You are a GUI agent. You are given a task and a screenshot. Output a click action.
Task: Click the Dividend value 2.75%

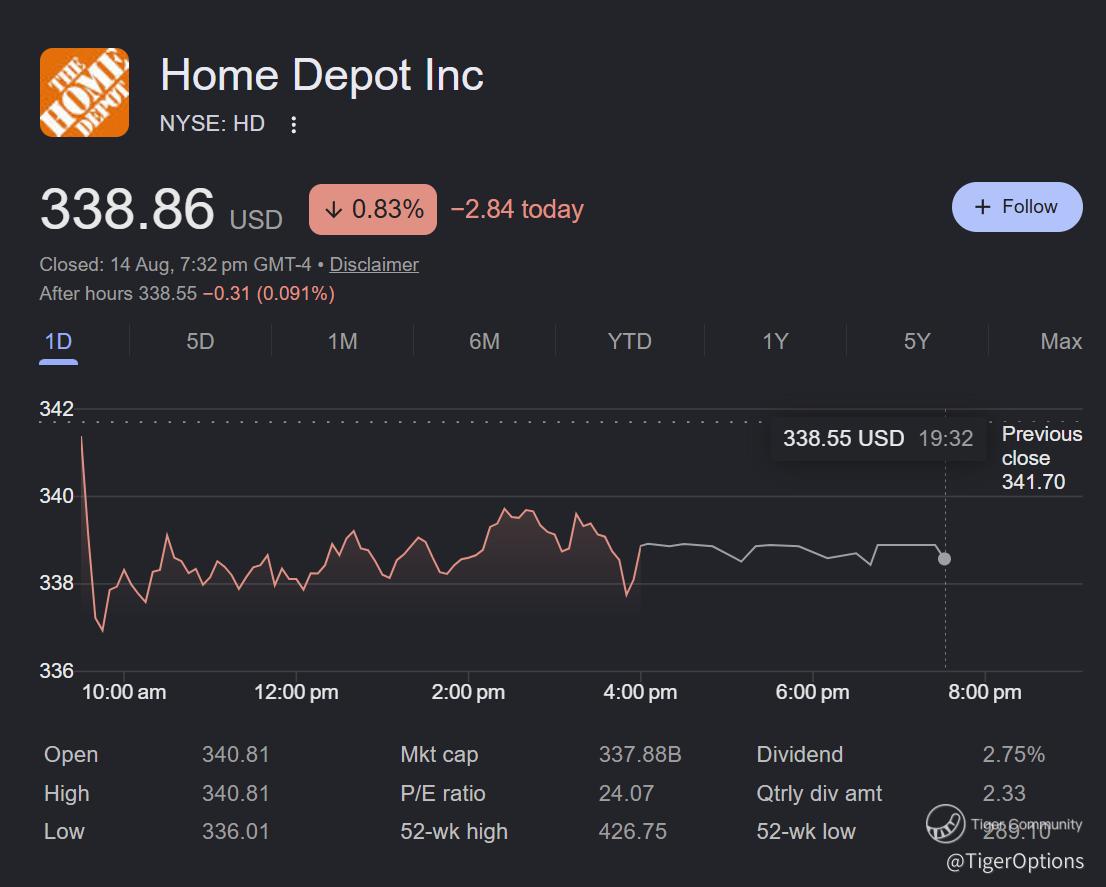click(x=1014, y=754)
